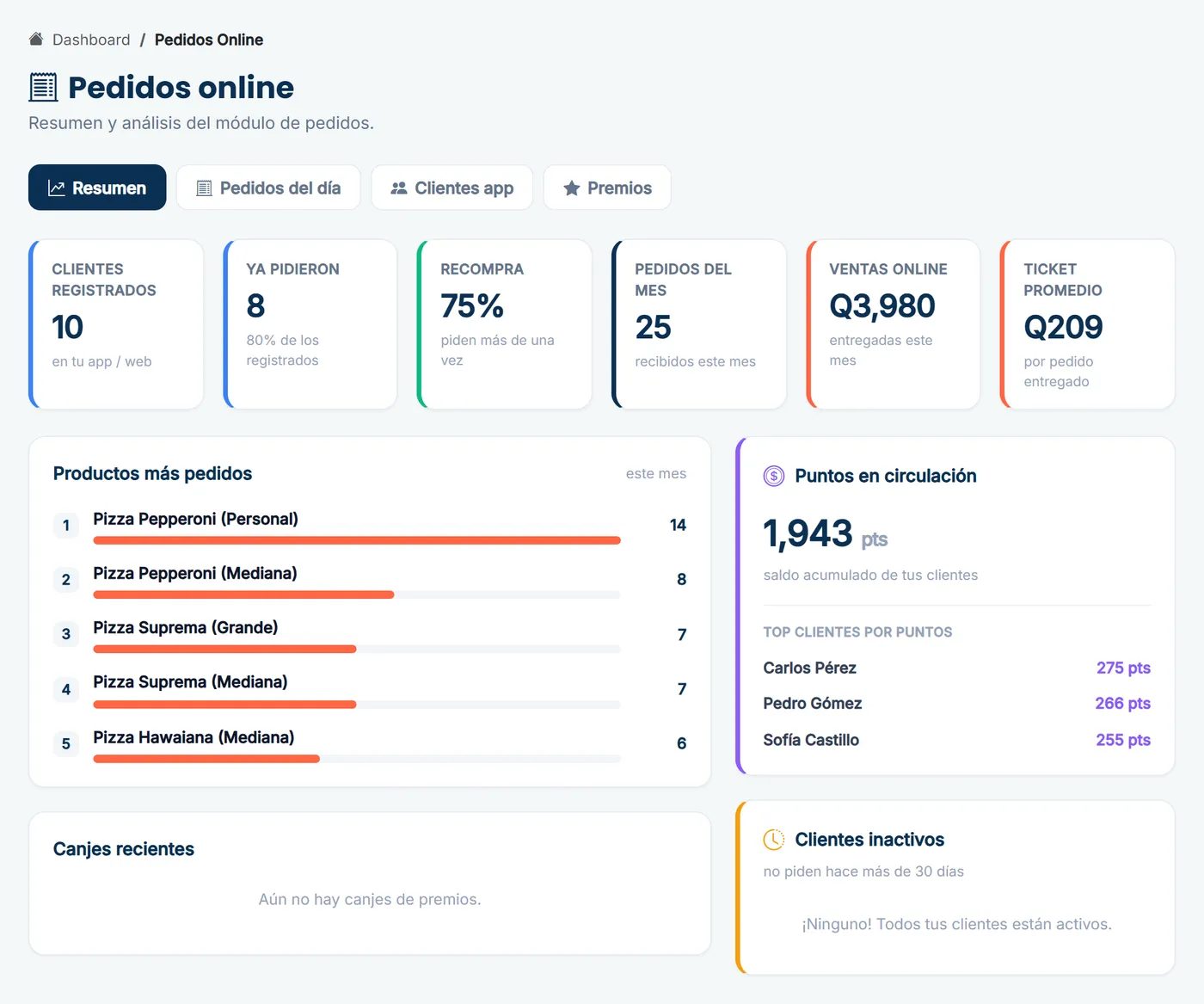
Task: Click the "este mes" label
Action: 656,473
